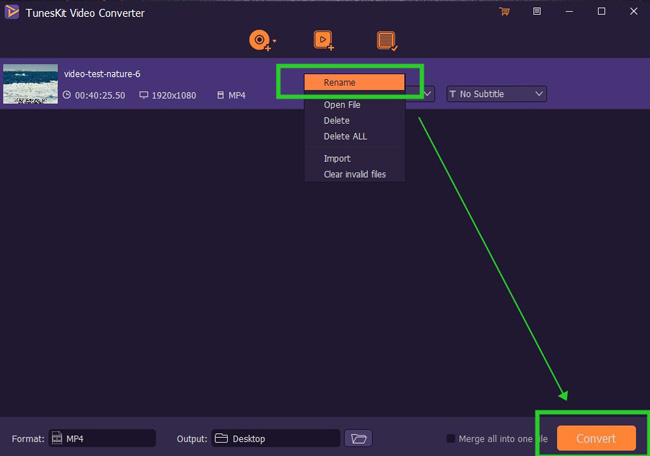Open the load DVD dropdown arrow
Screen dimensions: 650x456
coord(274,41)
